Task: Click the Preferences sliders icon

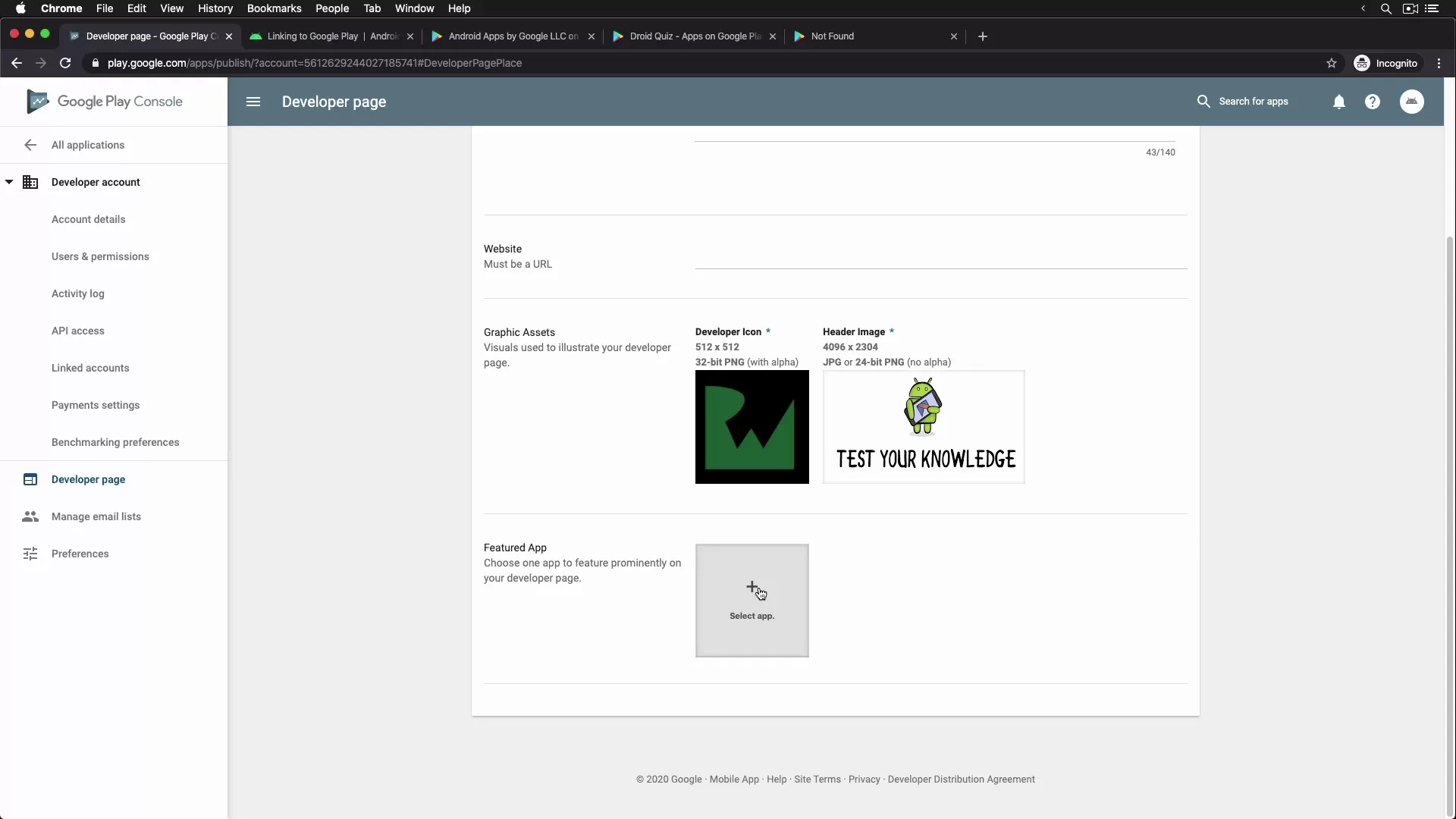Action: [x=30, y=554]
